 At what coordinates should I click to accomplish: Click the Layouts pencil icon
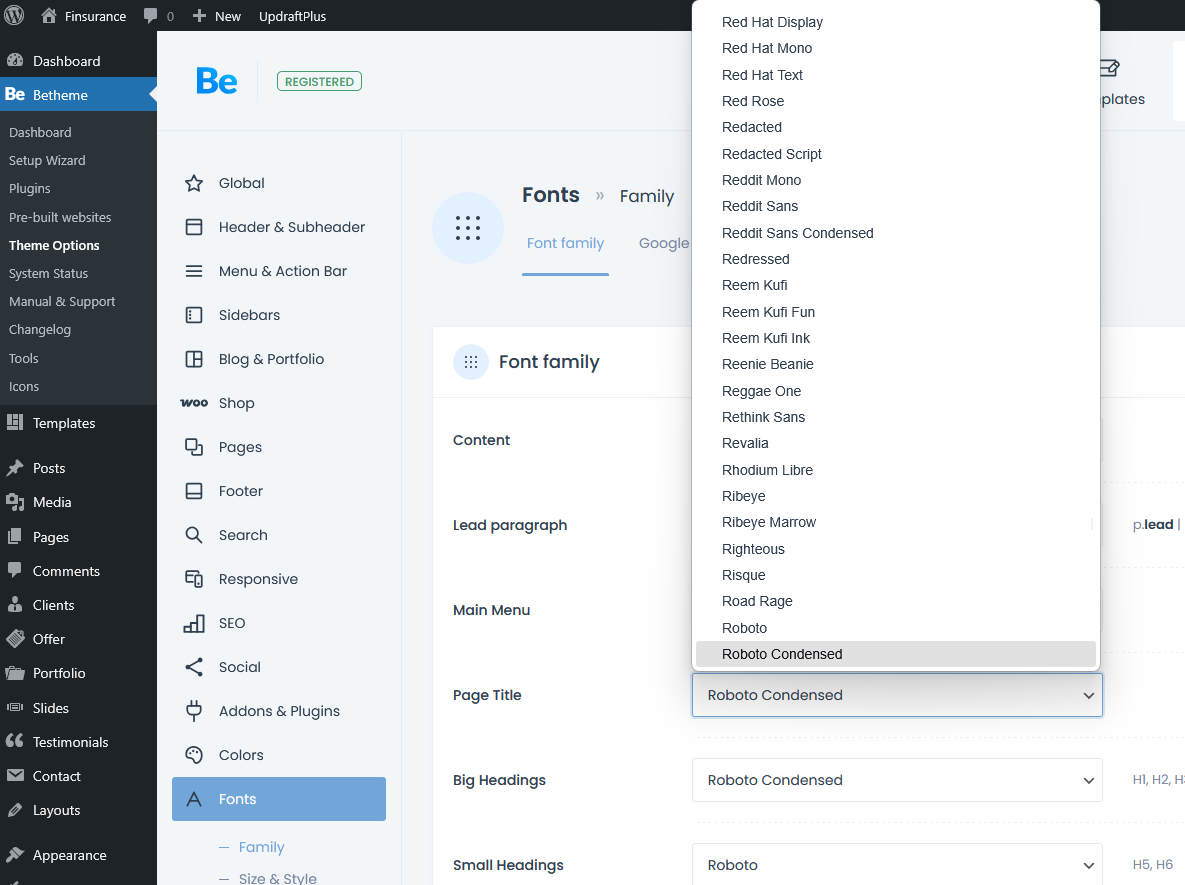14,809
